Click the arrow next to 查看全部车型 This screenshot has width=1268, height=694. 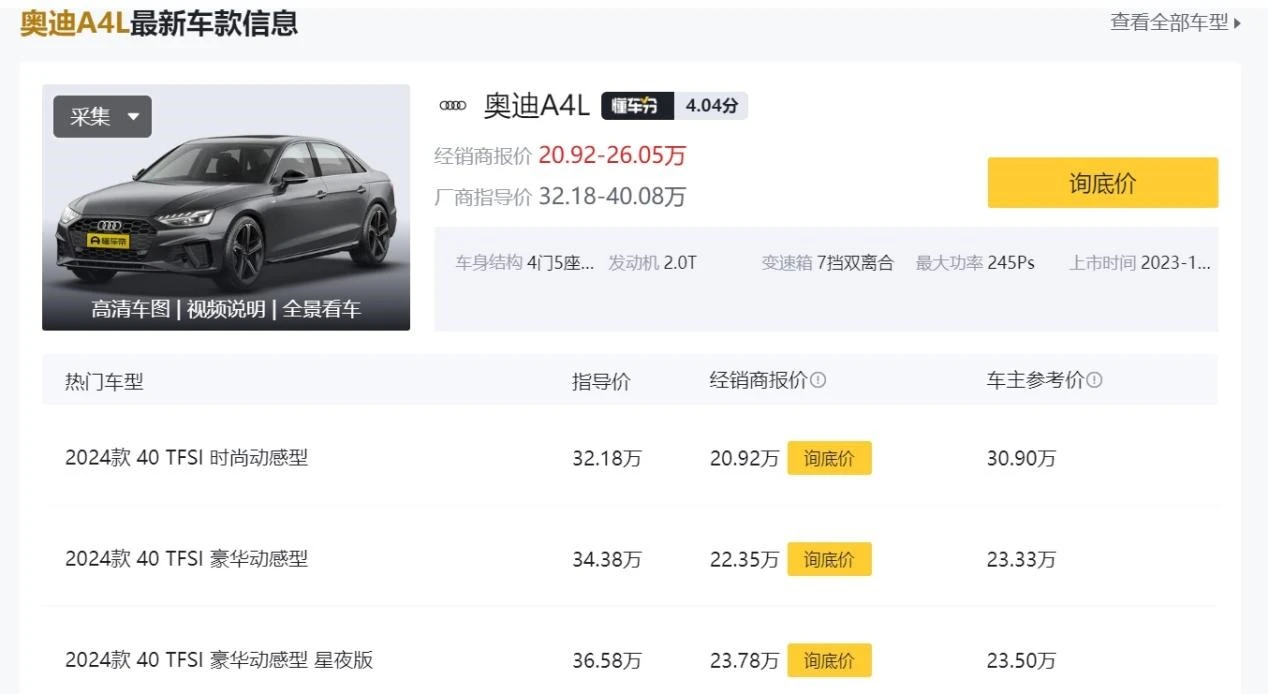(1237, 23)
